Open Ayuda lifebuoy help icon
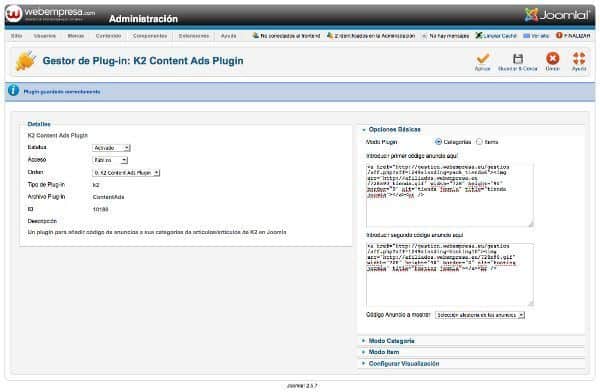The height and width of the screenshot is (392, 600). [x=579, y=58]
